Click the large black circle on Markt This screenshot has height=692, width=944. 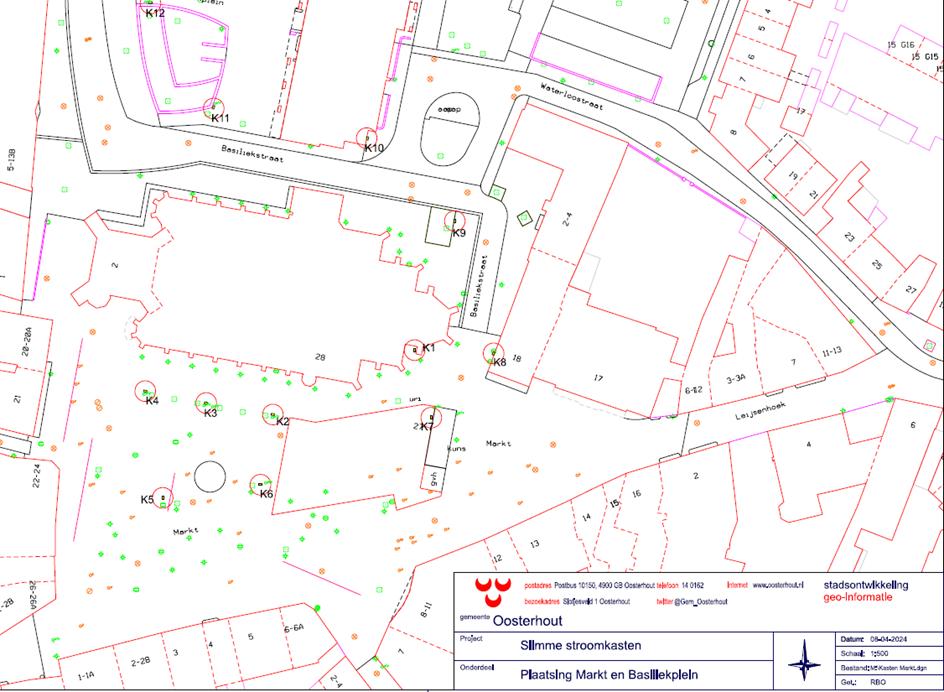210,476
